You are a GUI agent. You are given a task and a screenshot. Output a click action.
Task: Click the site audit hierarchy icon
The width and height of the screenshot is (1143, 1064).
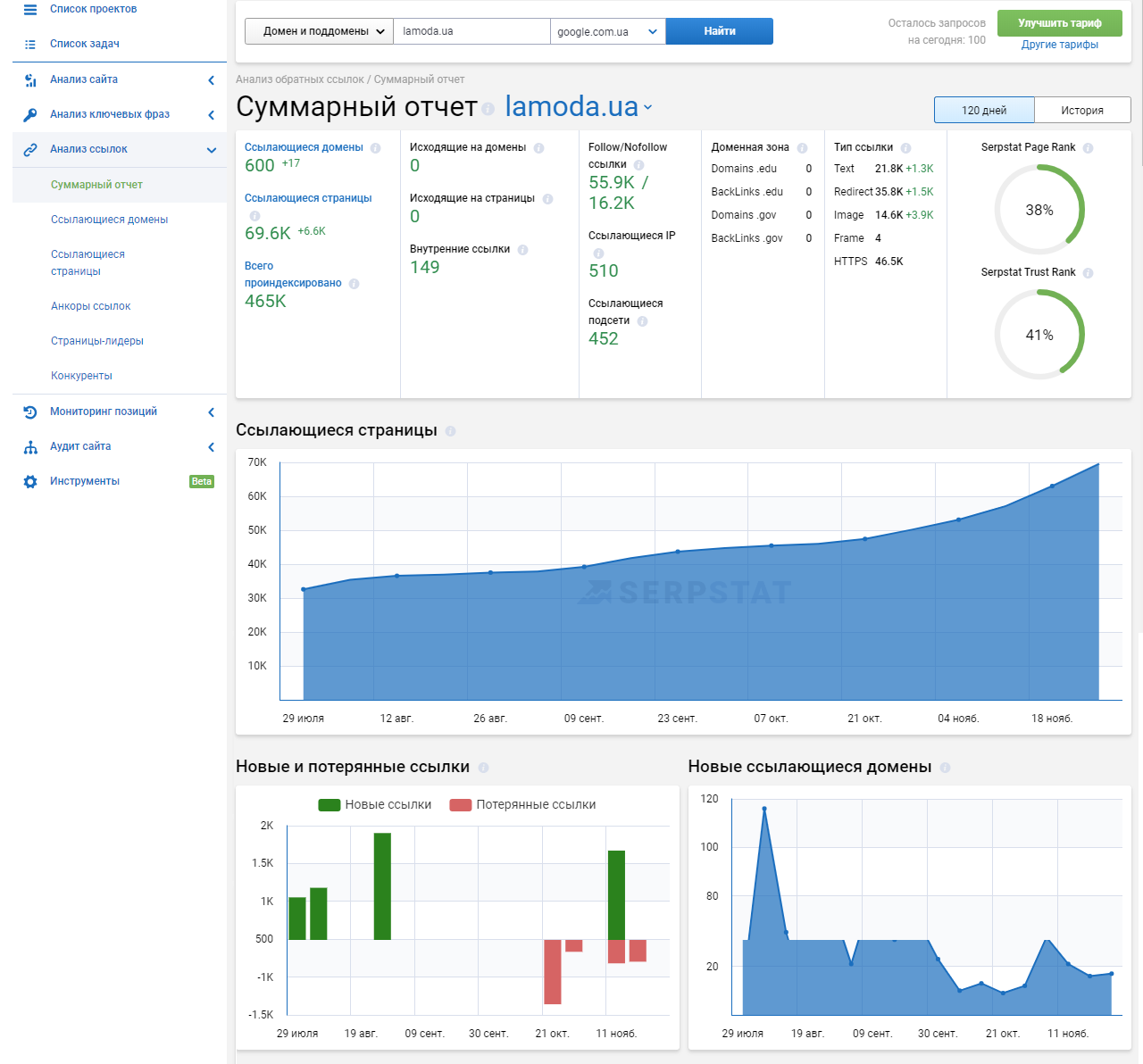[x=30, y=446]
